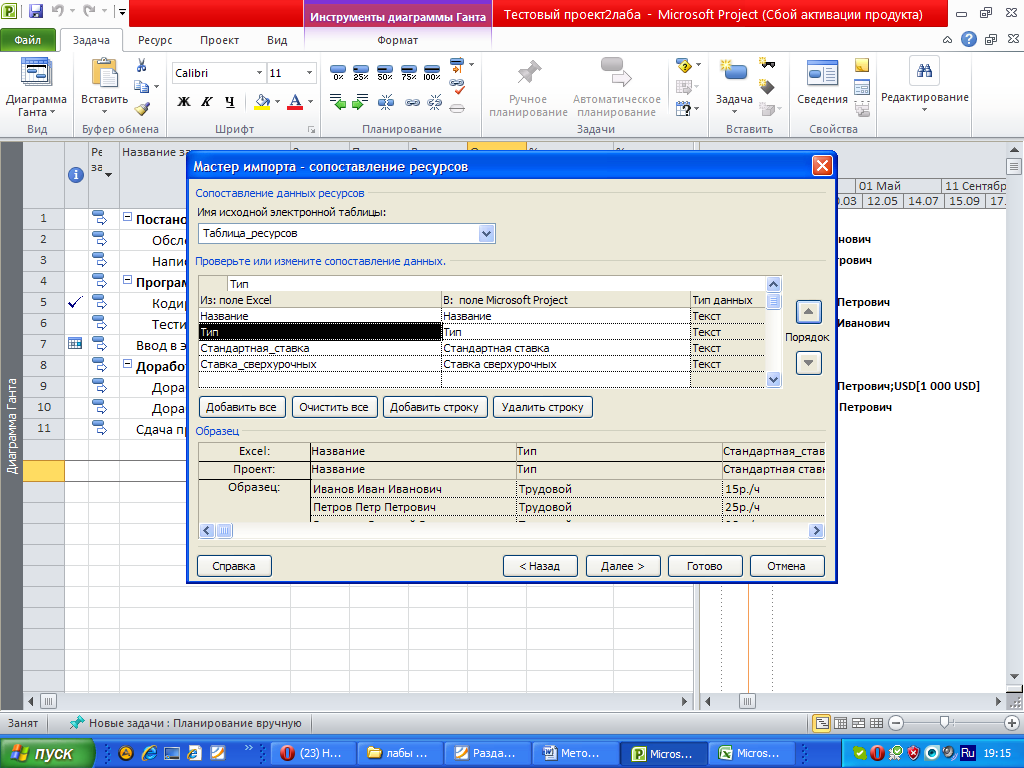Click the Cut scissors icon
The width and height of the screenshot is (1024, 768).
(x=142, y=65)
